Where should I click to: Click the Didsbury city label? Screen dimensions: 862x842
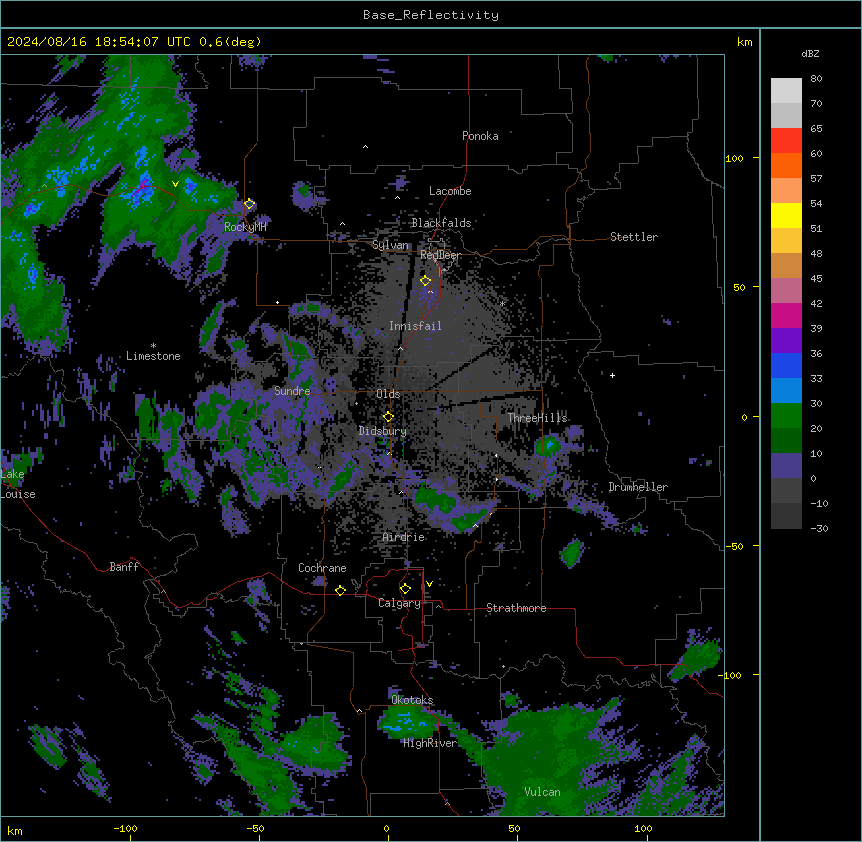point(383,431)
